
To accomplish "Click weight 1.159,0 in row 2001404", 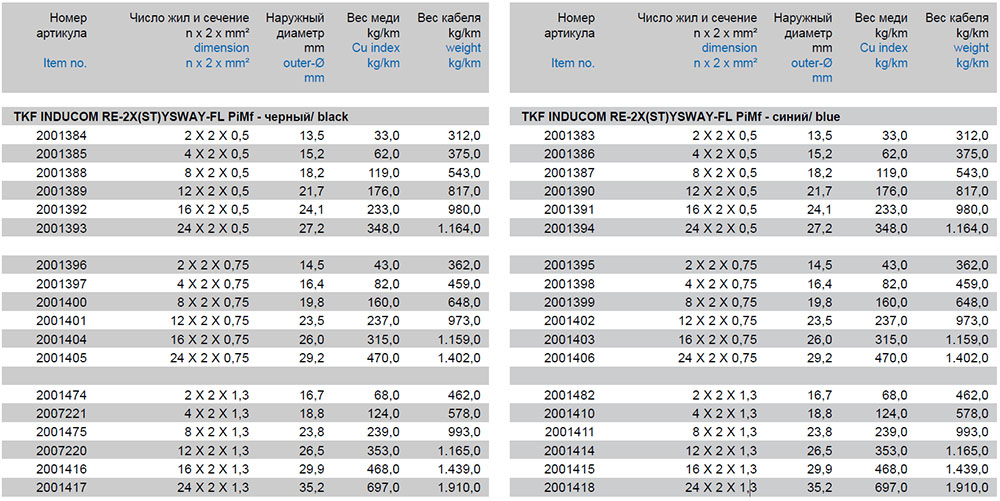I will click(459, 339).
